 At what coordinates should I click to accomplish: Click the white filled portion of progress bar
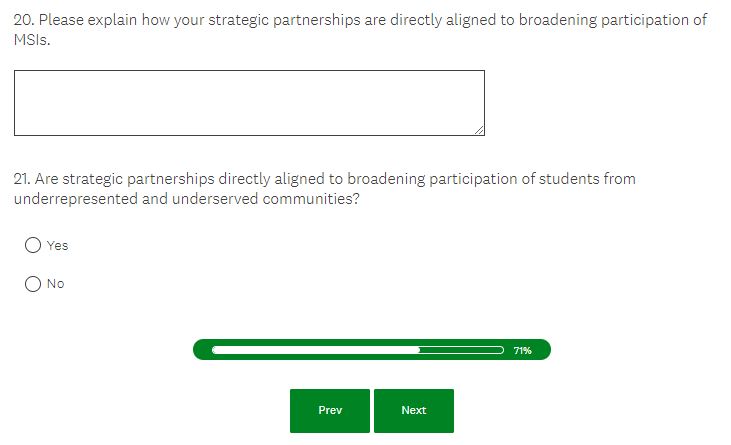(316, 350)
